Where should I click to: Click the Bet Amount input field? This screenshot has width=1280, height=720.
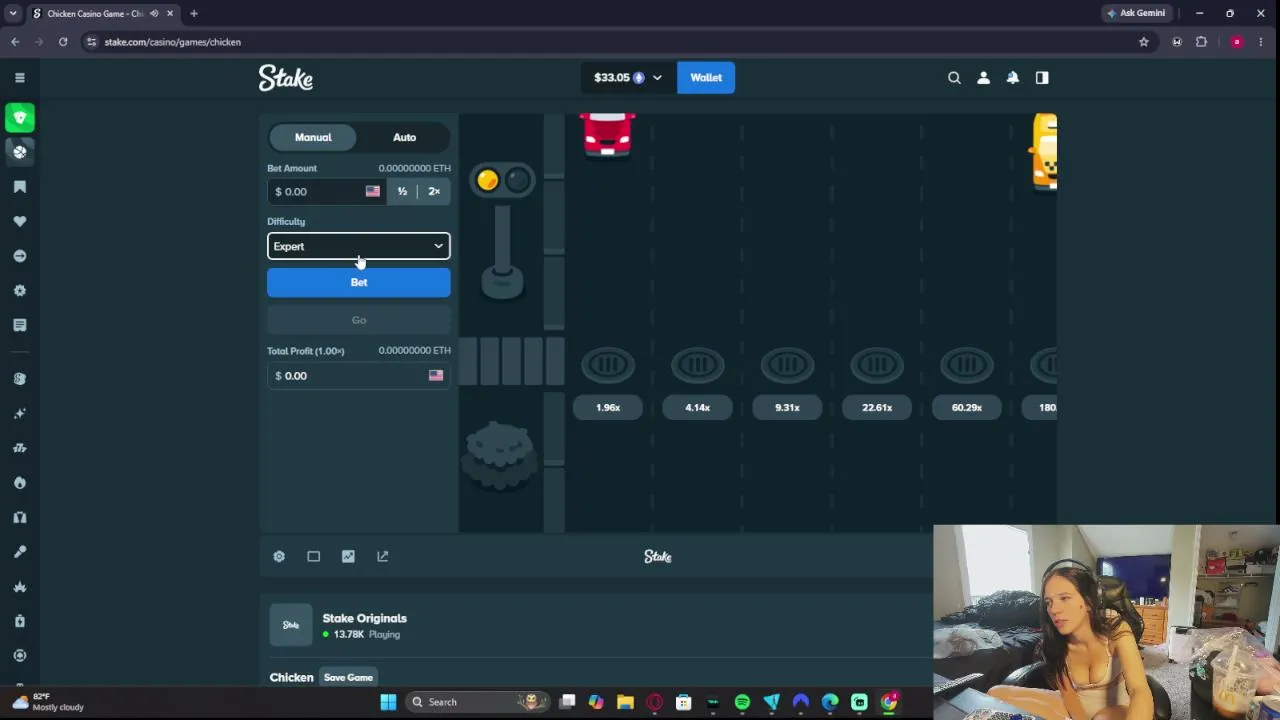click(319, 191)
